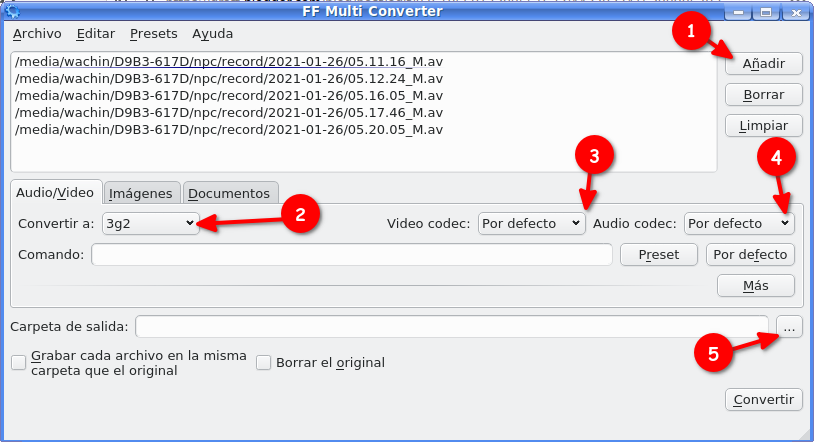Screen dimensions: 814x442
Task: Toggle the Borrar el original checkbox
Action: [263, 363]
